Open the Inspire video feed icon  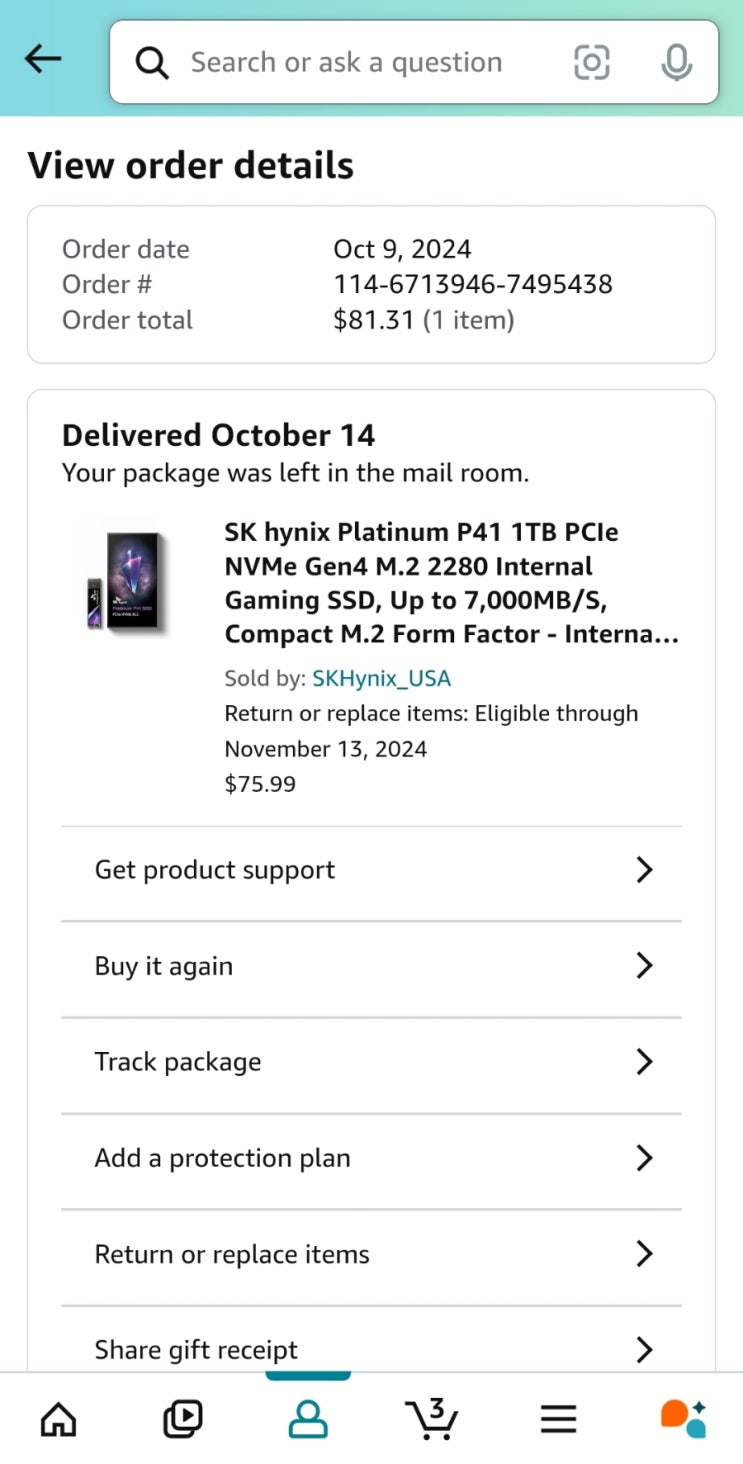click(182, 1418)
